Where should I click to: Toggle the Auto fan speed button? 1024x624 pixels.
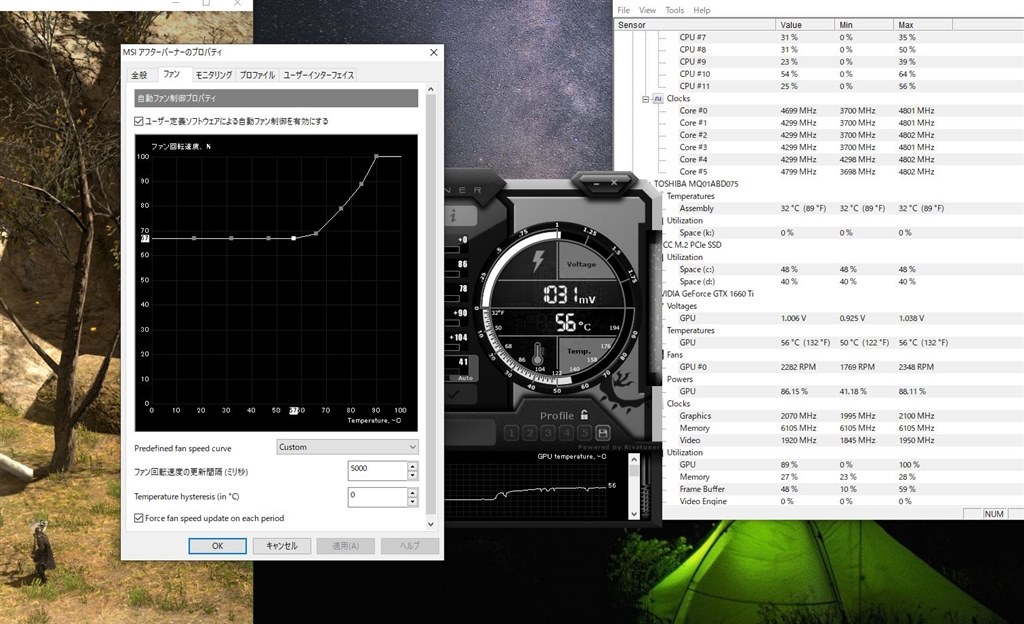point(465,378)
